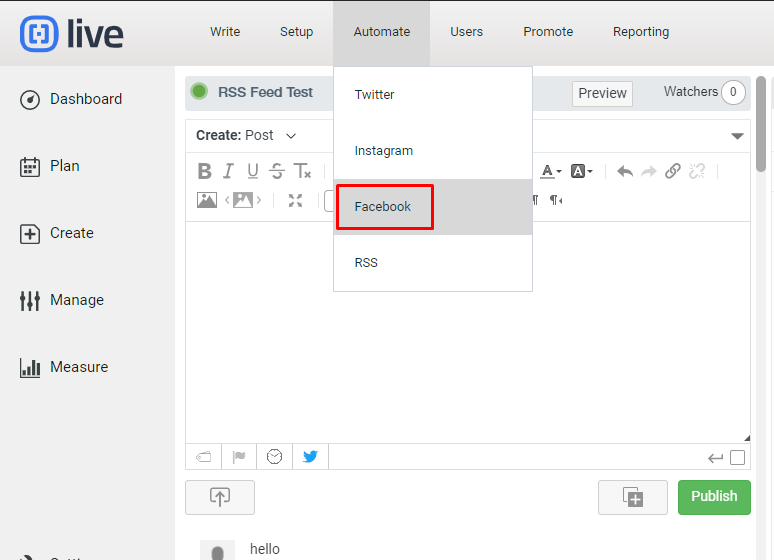Screen dimensions: 774x560
Task: Click the live logo icon
Action: 39,34
